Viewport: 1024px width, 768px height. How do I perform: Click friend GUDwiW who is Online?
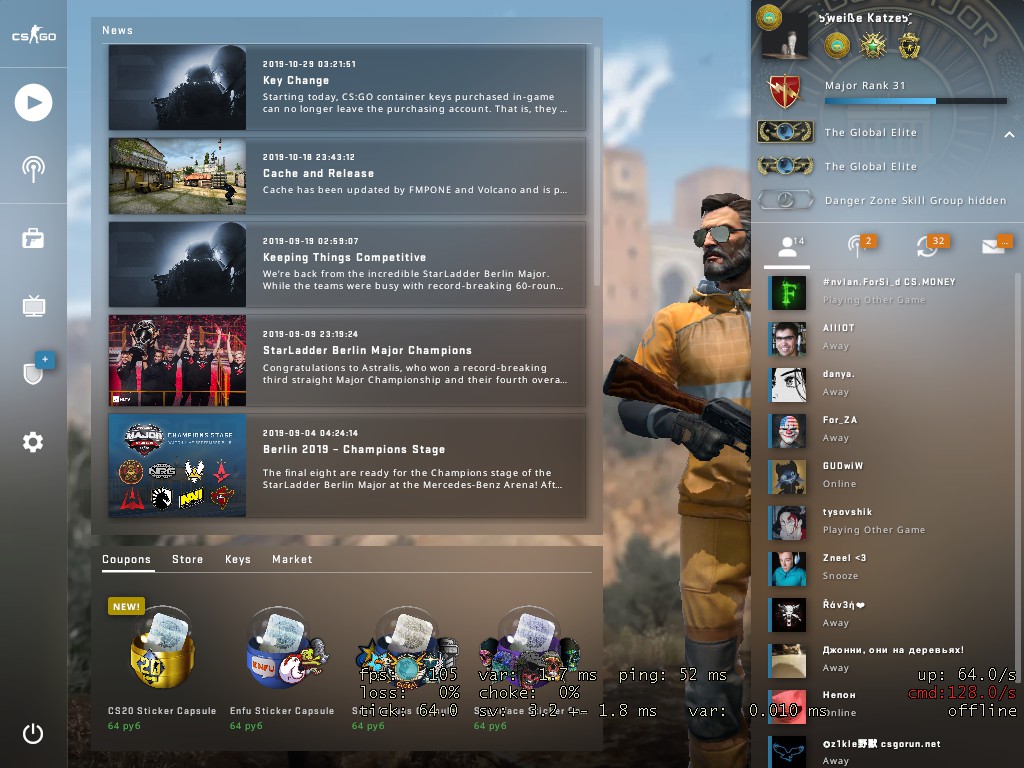888,475
